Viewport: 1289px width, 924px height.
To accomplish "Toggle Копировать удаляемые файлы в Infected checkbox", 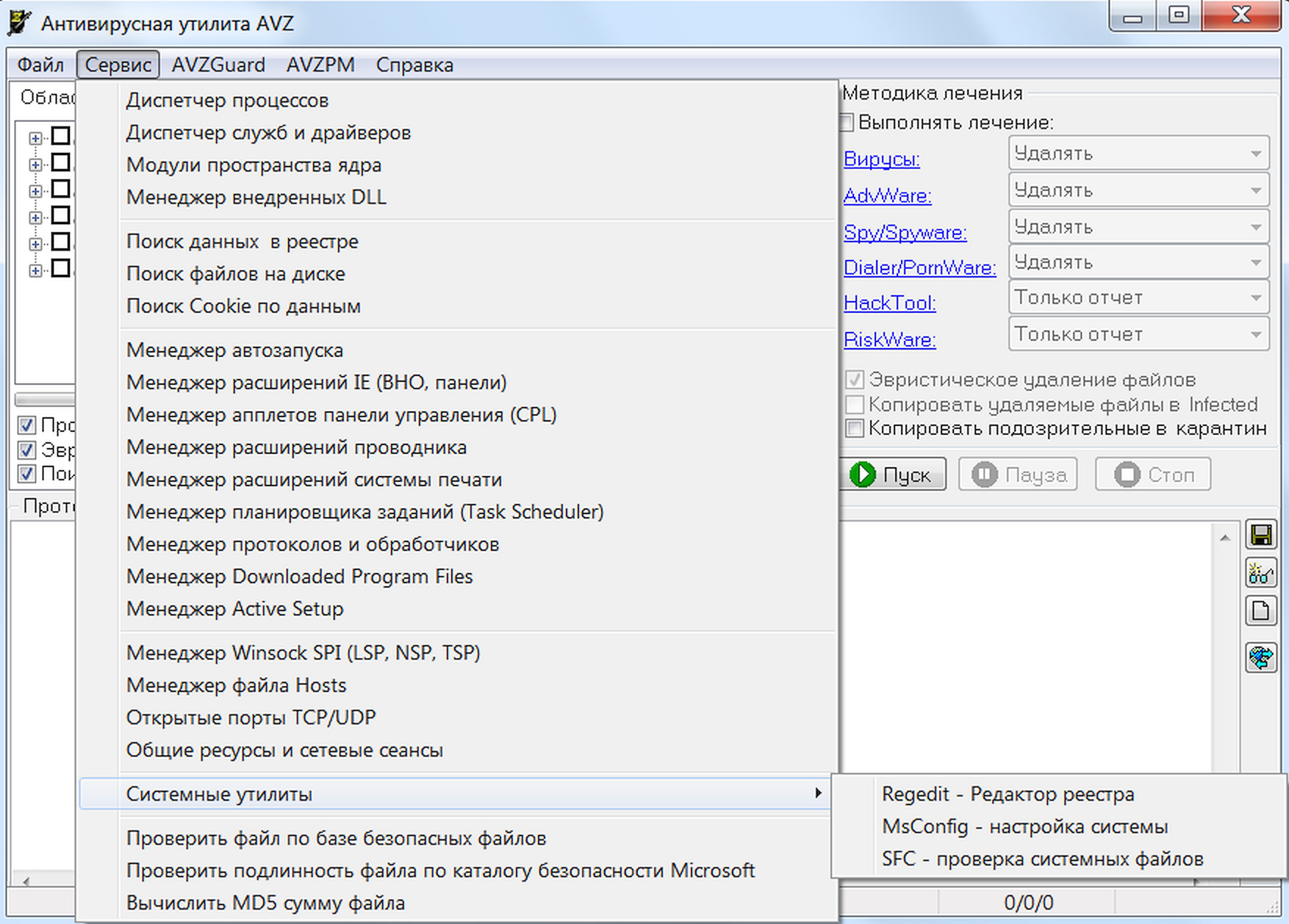I will pyautogui.click(x=854, y=405).
